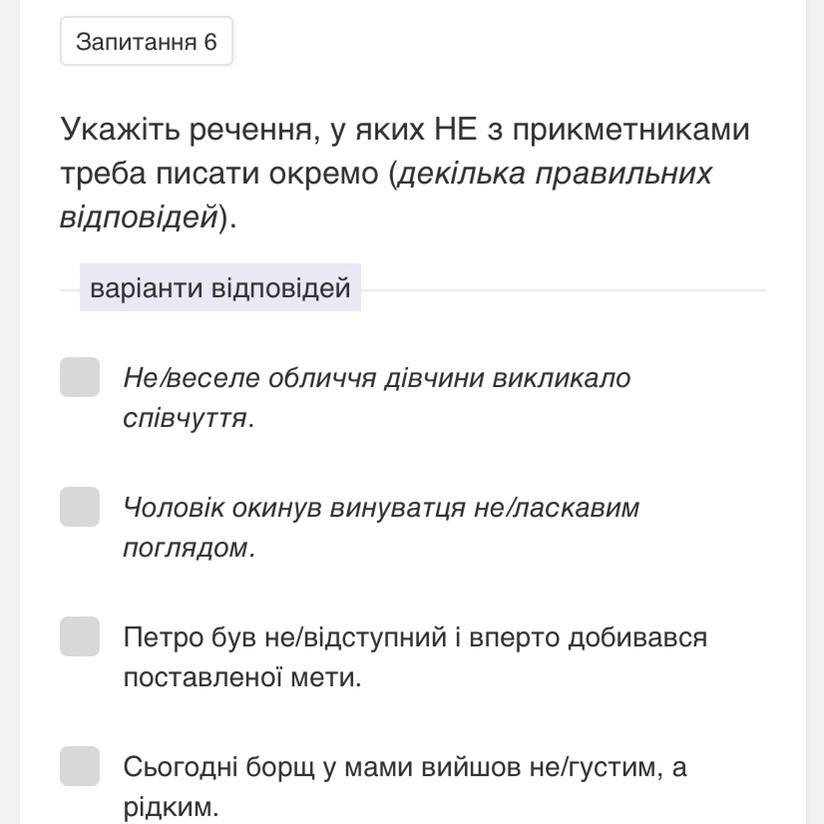This screenshot has width=824, height=824.
Task: Click the word "співчуття" in first answer
Action: pos(185,418)
